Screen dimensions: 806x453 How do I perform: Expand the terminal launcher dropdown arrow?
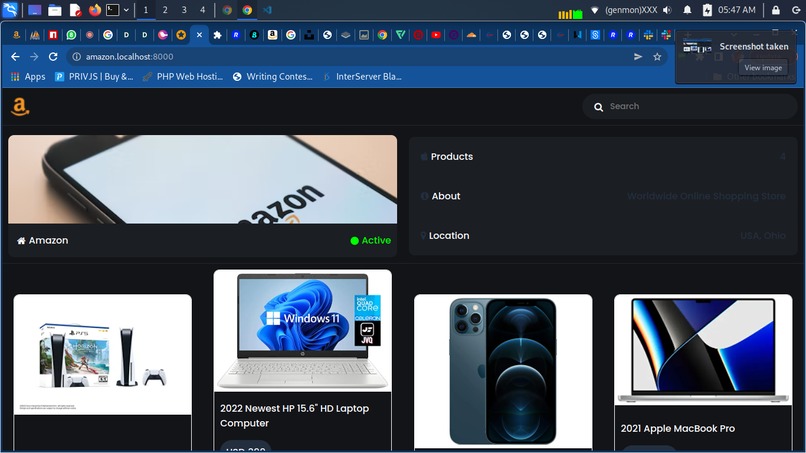point(126,10)
